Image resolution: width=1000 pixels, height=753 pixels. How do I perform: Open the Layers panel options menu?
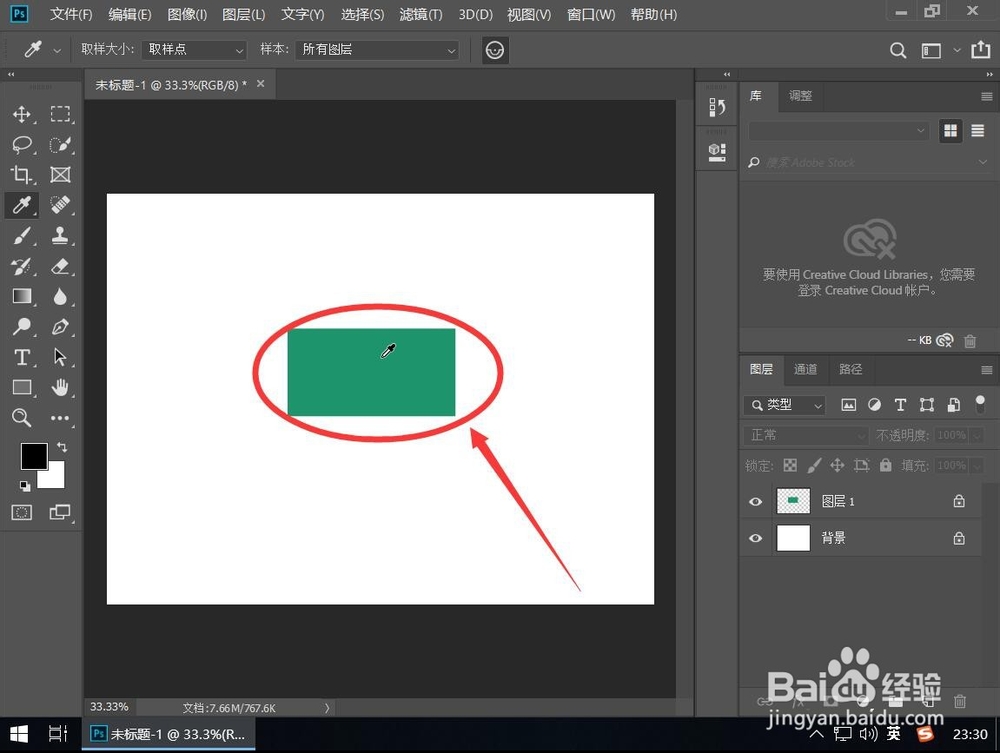(x=987, y=370)
